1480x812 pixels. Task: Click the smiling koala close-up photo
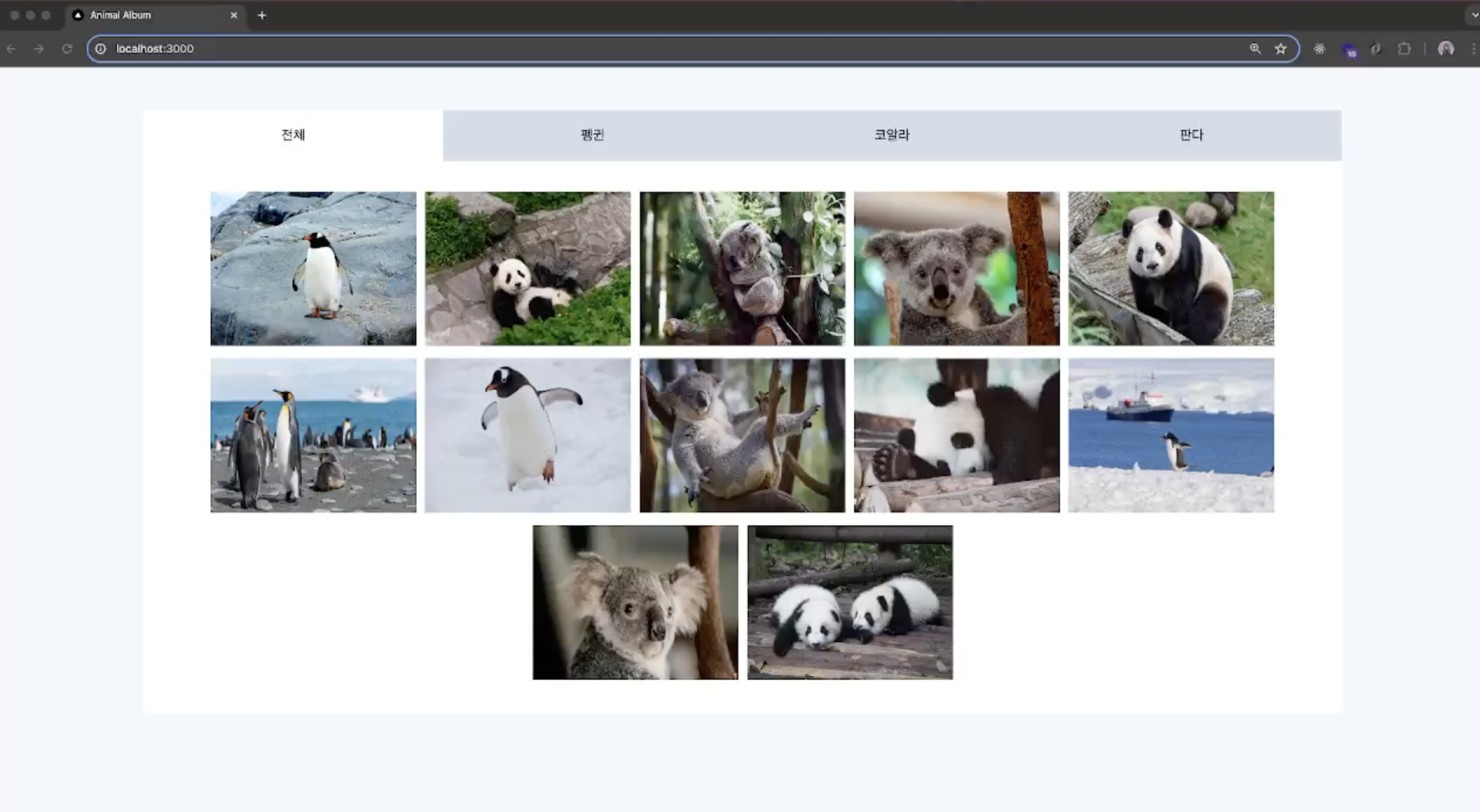pos(956,268)
